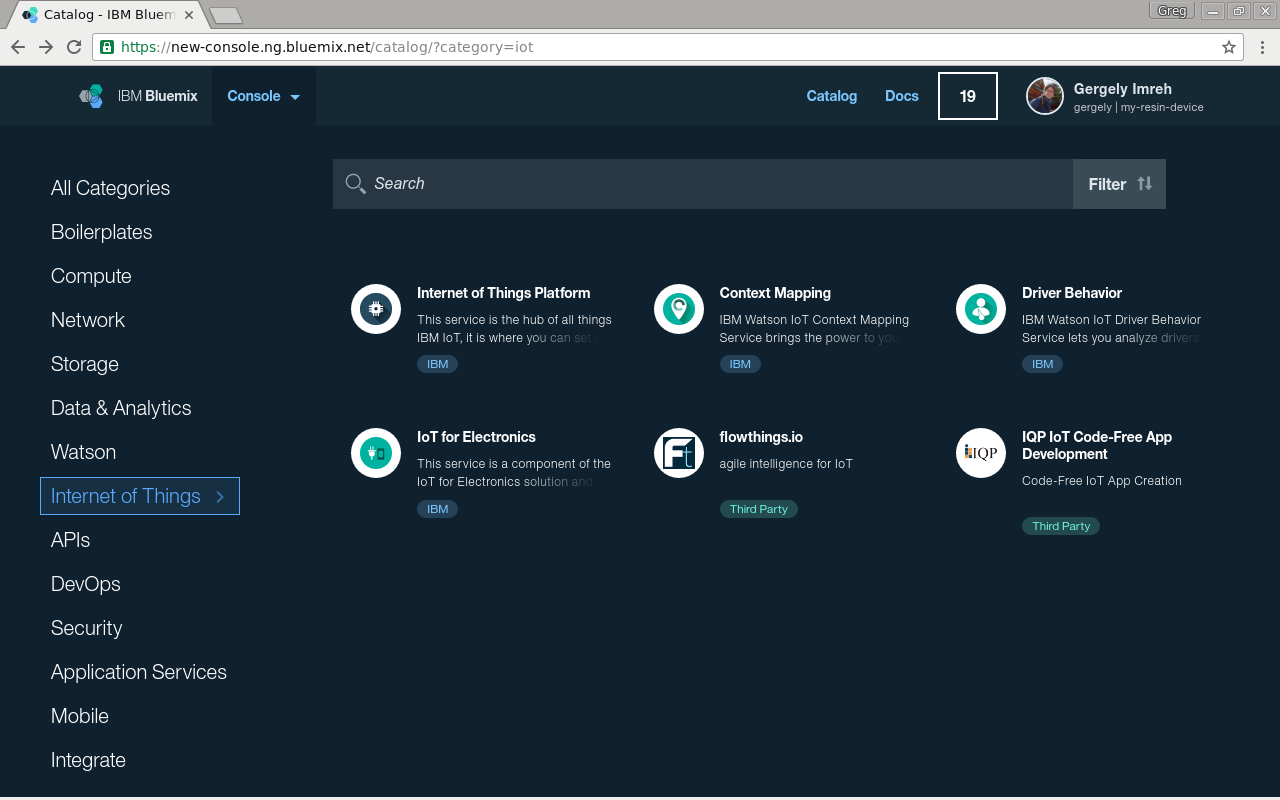Open the Driver Behavior service icon
The height and width of the screenshot is (800, 1280).
981,309
